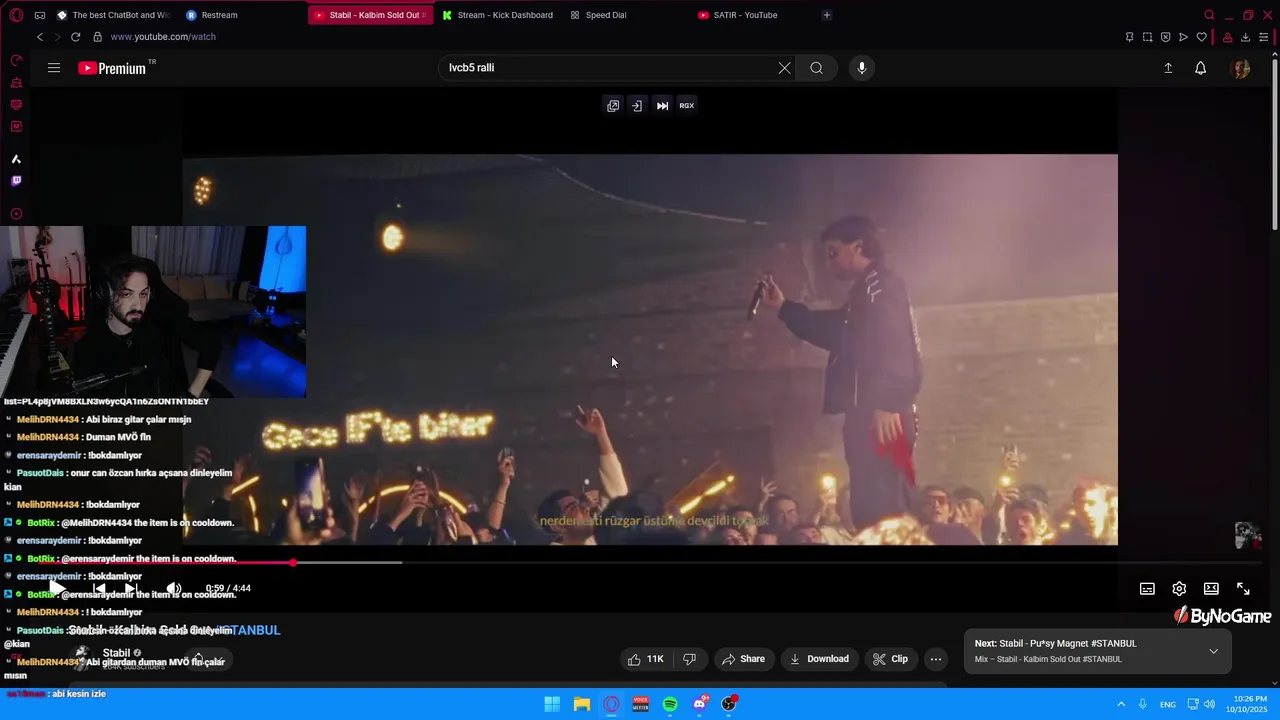Image resolution: width=1280 pixels, height=720 pixels.
Task: Click the red progress scrubber dot
Action: (x=293, y=563)
